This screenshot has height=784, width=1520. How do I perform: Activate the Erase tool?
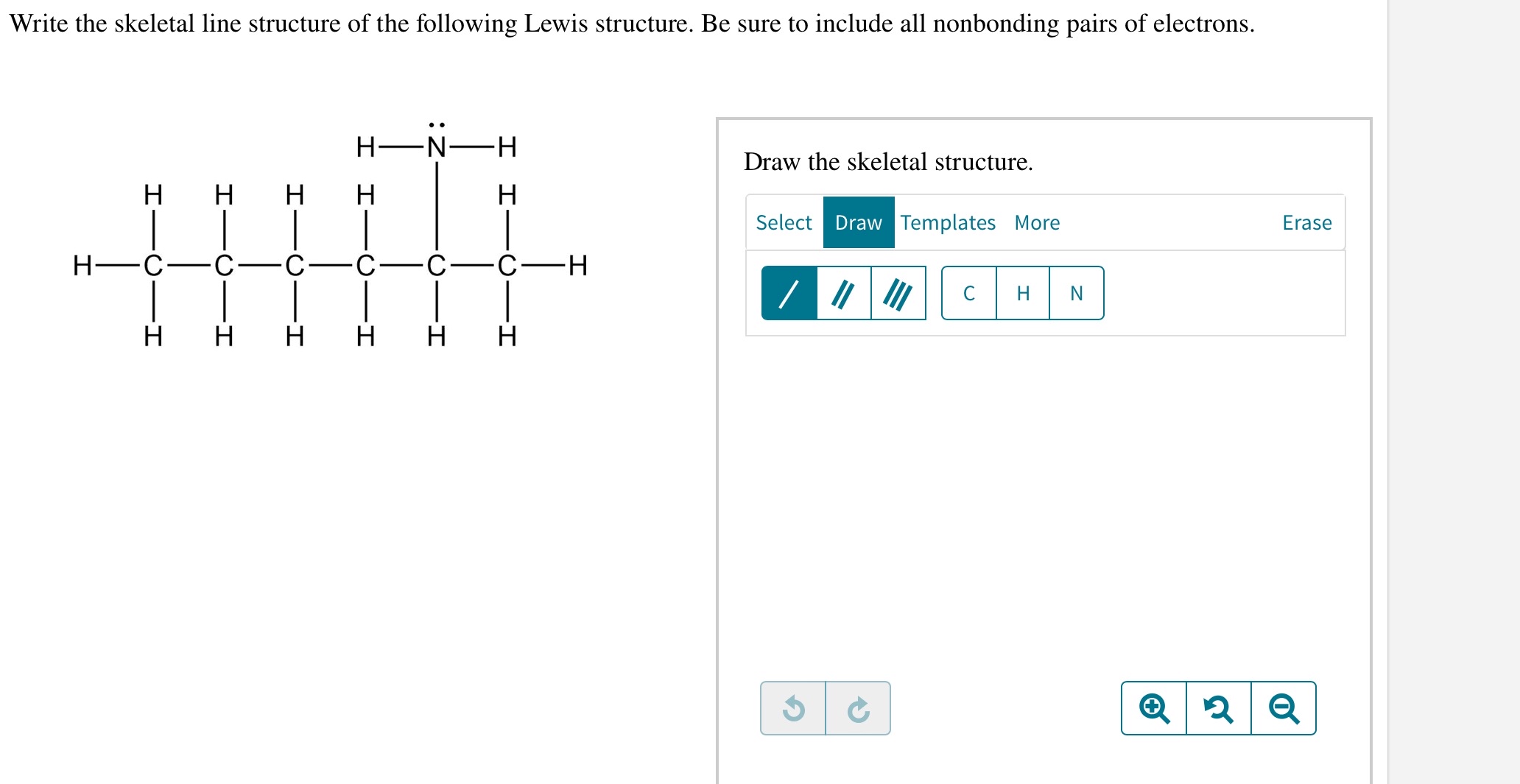pos(1307,223)
